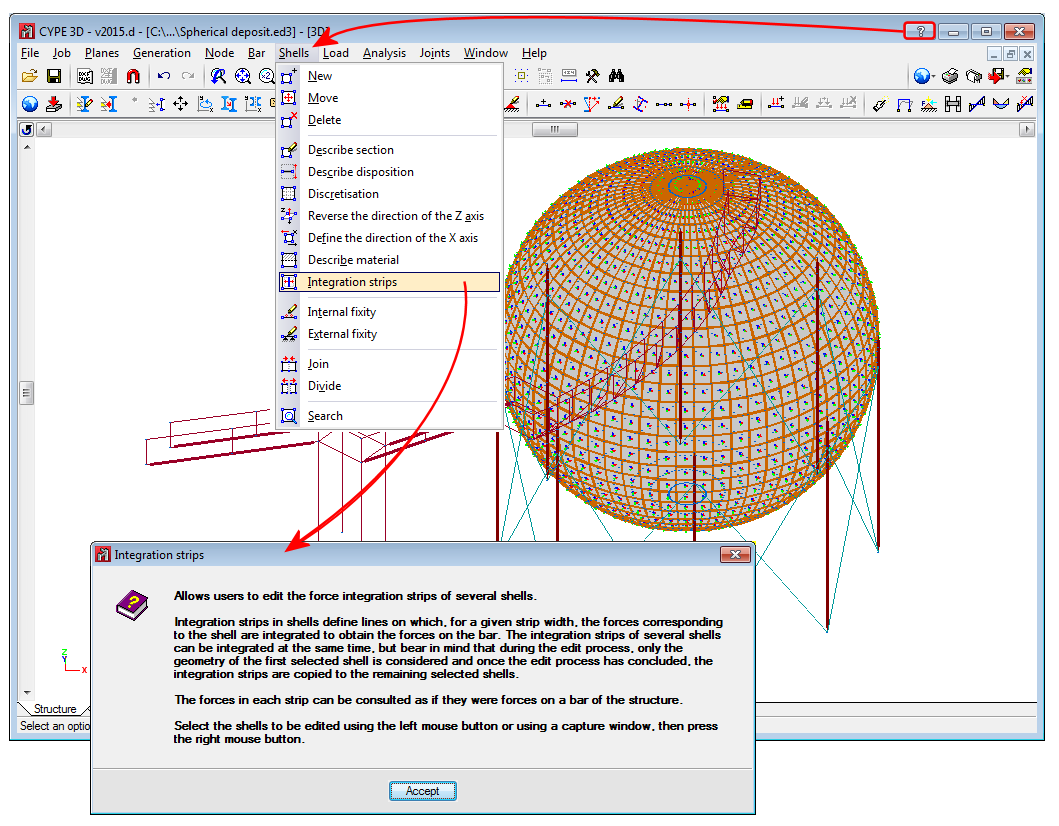Choose New in the Shells menu
This screenshot has height=826, width=1059.
390,76
